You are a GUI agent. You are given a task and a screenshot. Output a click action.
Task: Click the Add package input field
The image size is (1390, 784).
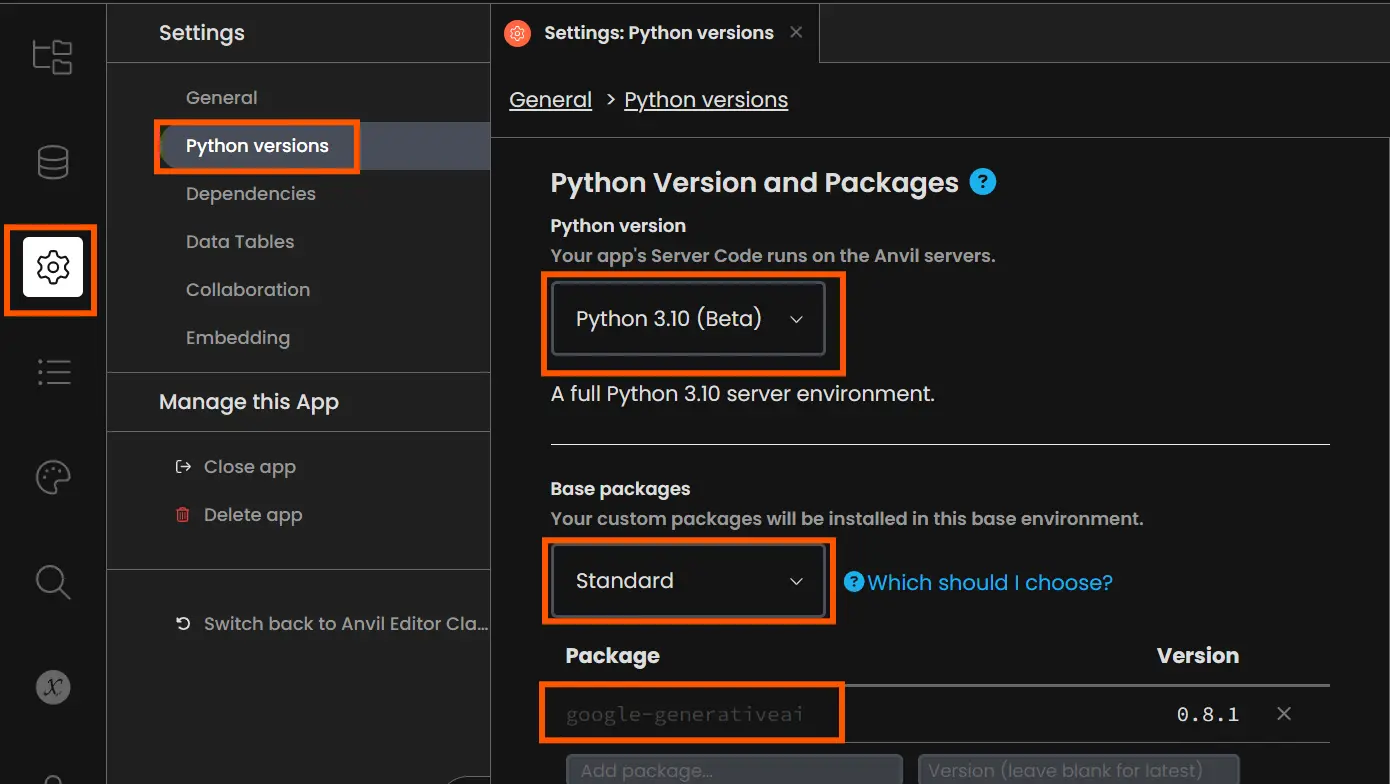(x=734, y=769)
